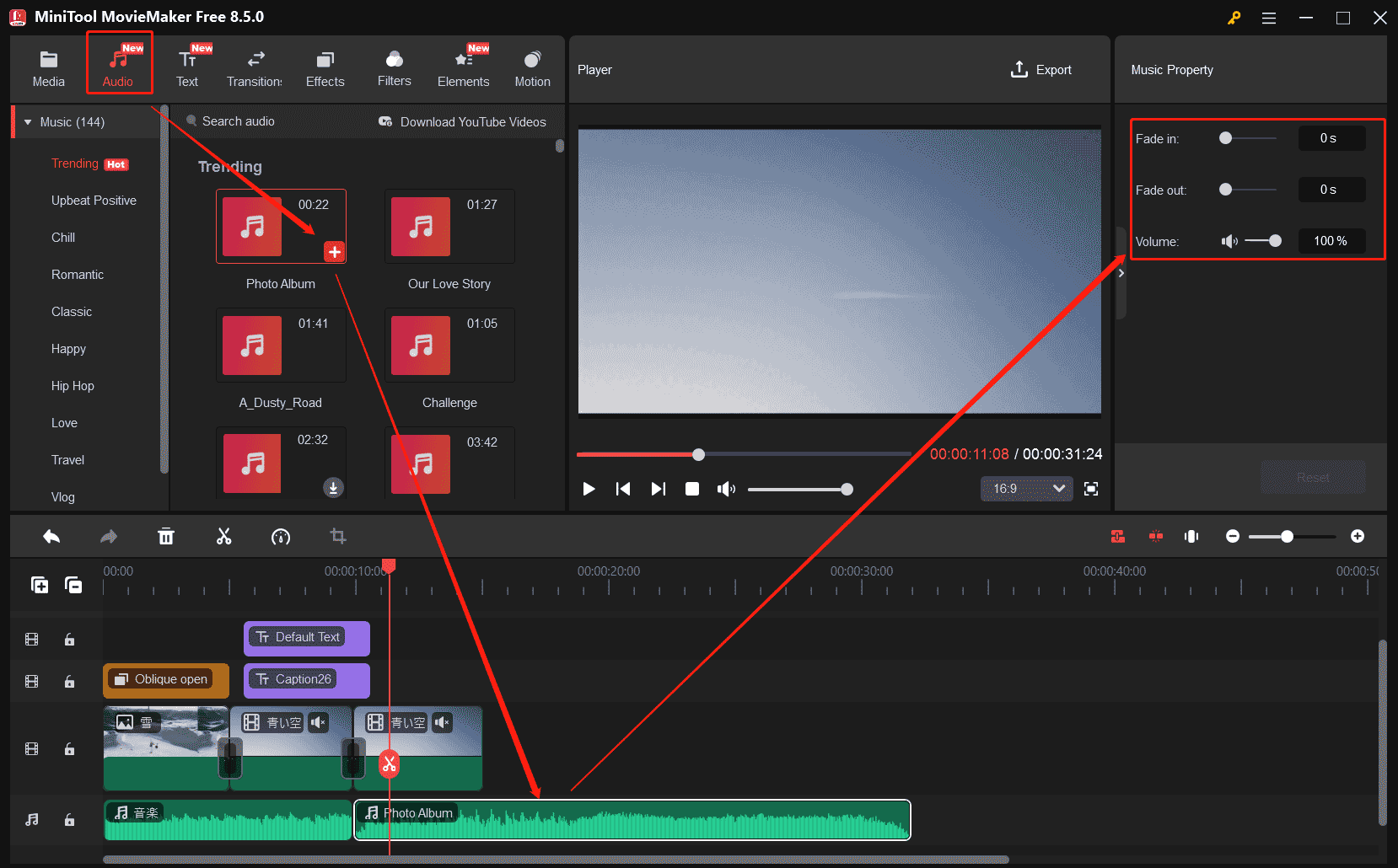
Task: Open the Filters panel
Action: (394, 67)
